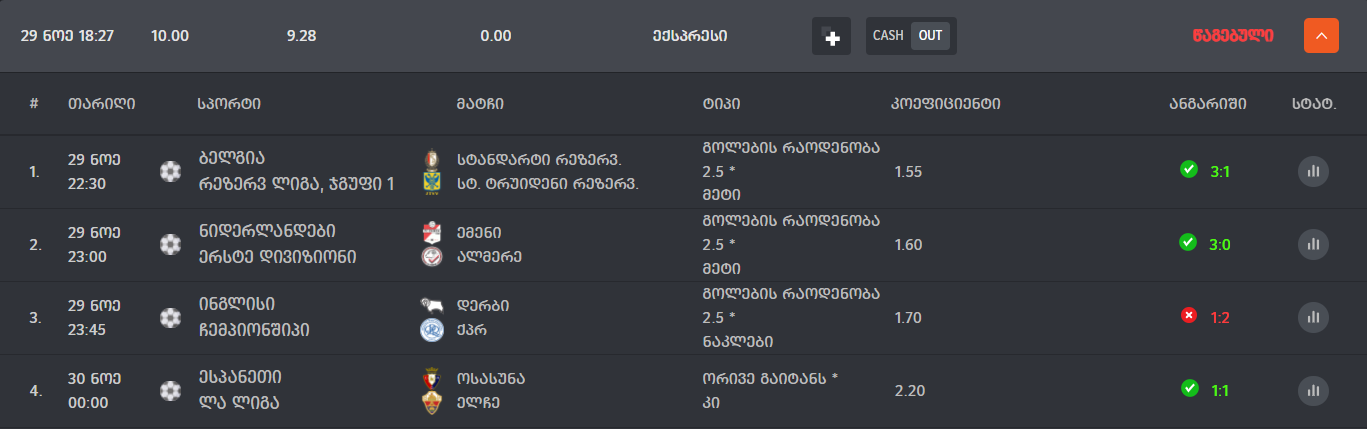Open statistics for the Standard Reserves match
Screen dimensions: 1367x429
pyautogui.click(x=1313, y=172)
